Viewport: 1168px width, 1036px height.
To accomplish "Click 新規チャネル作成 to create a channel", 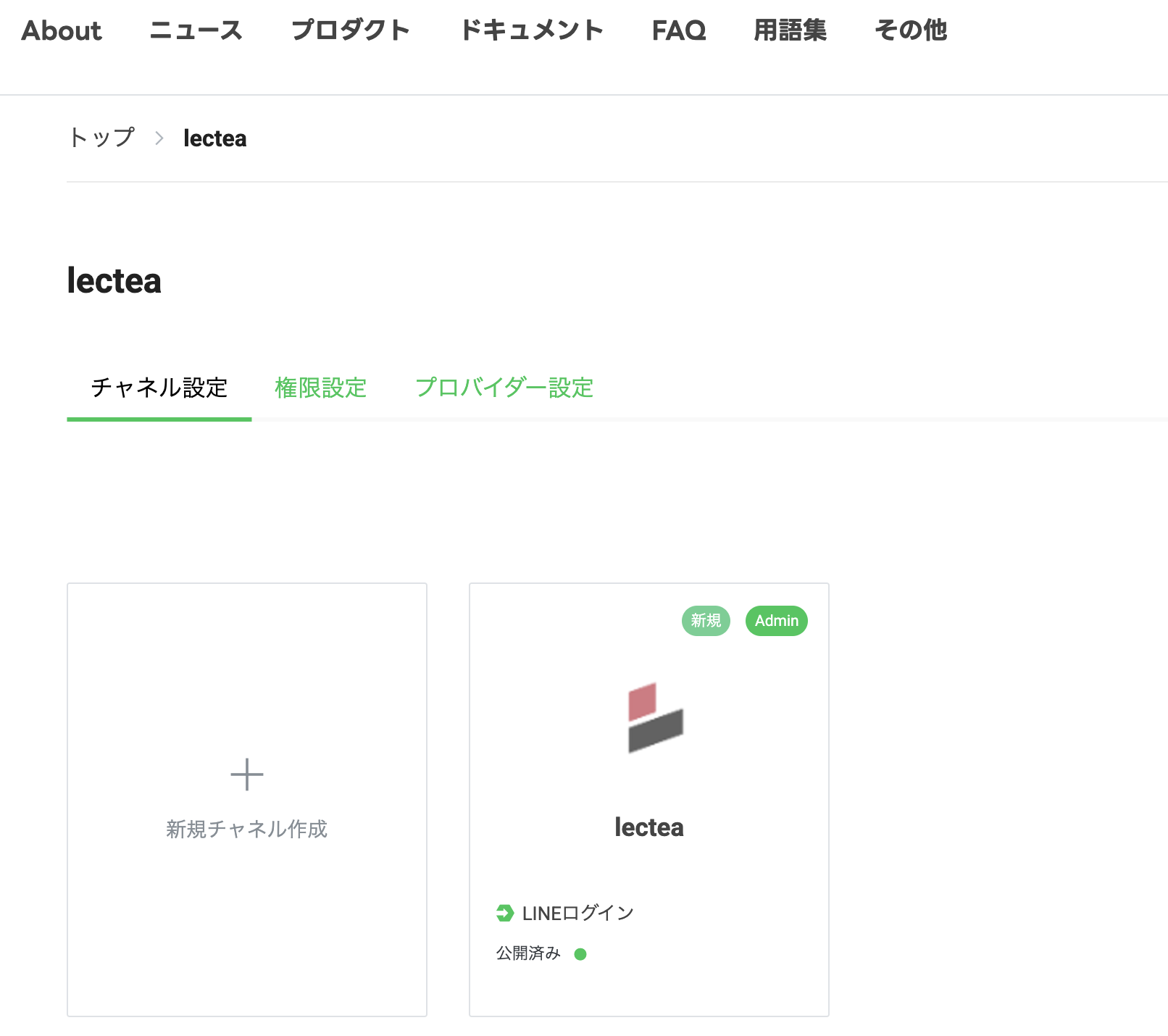I will point(247,830).
